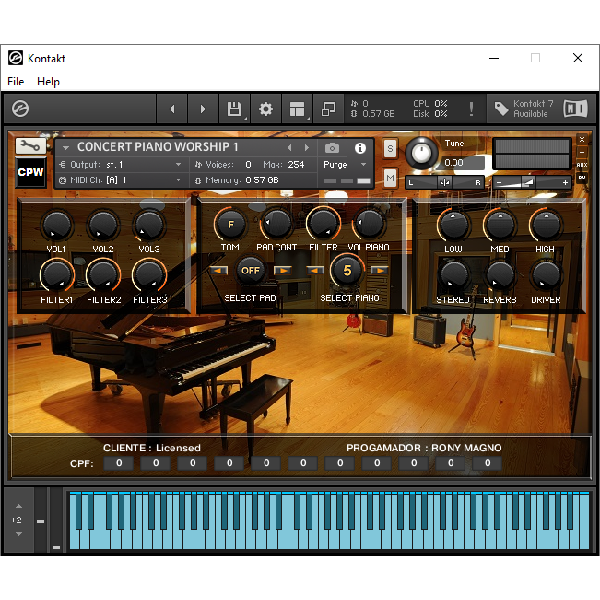Click the Tune knob
The height and width of the screenshot is (600, 600).
coord(421,152)
